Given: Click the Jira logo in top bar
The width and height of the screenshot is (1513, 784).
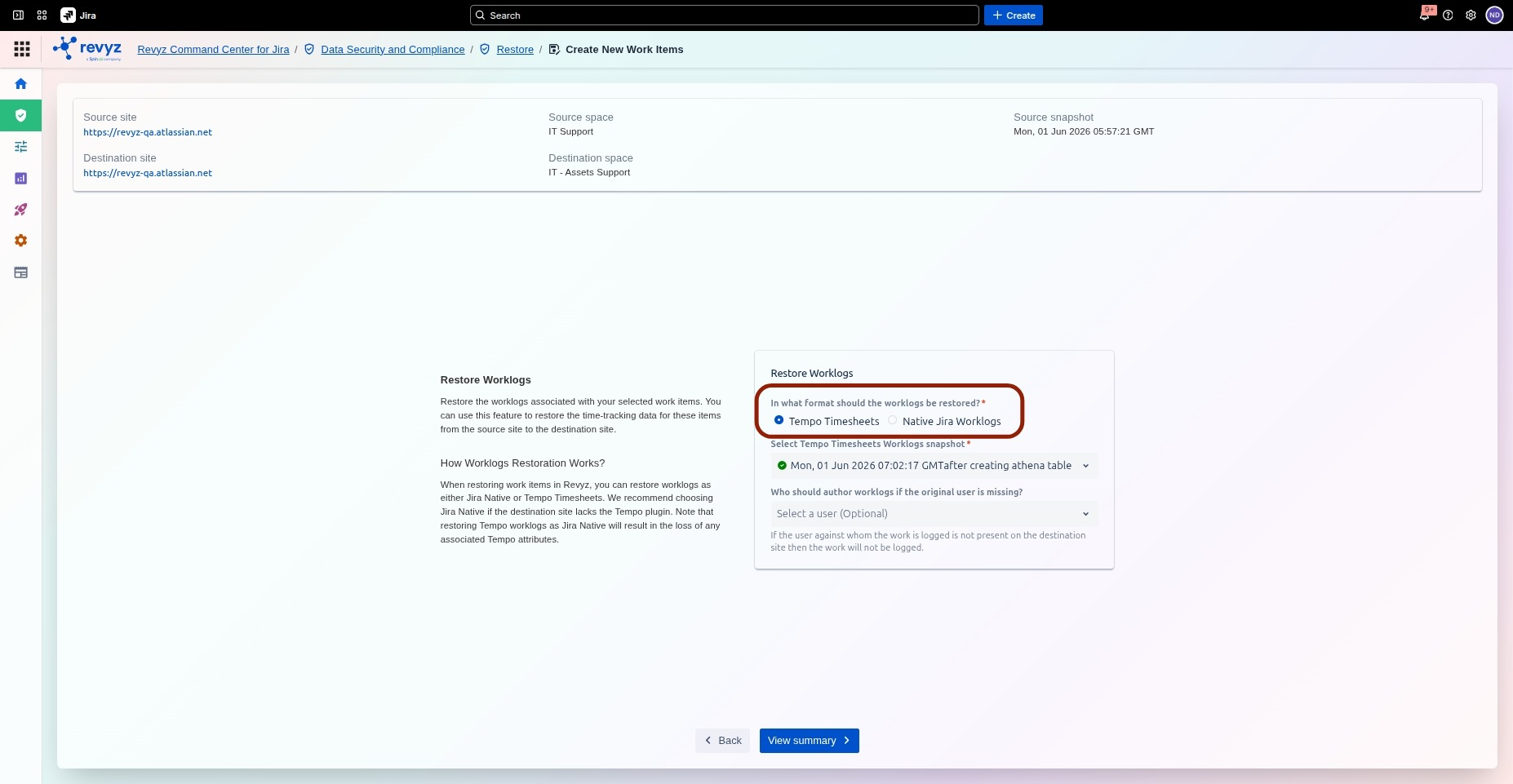Looking at the screenshot, I should pos(78,16).
